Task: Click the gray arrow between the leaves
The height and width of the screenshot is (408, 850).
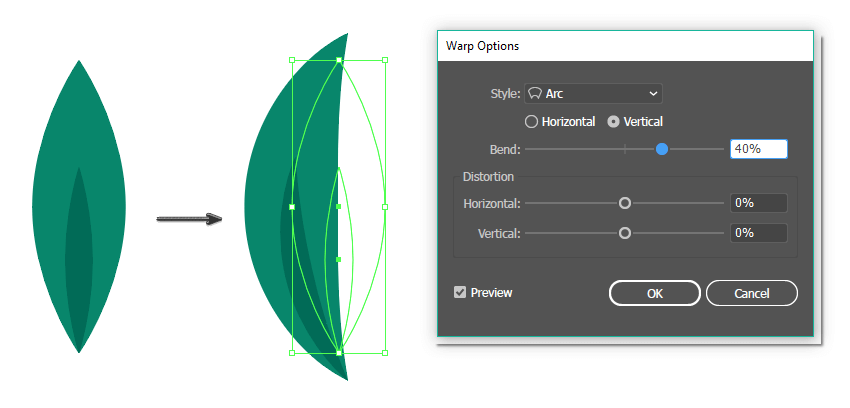Action: (189, 219)
